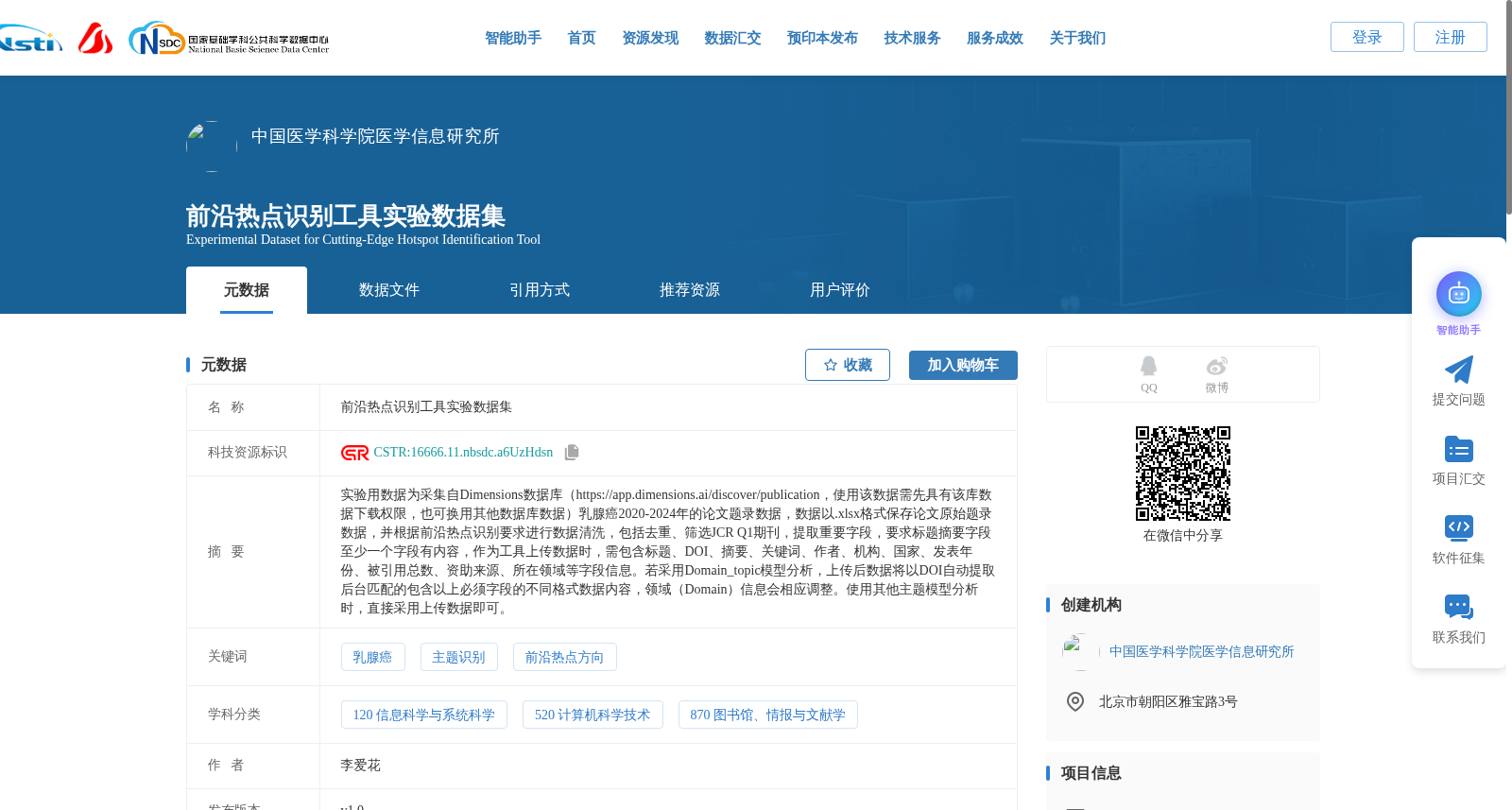Open the 用户评价 tab

coord(840,290)
